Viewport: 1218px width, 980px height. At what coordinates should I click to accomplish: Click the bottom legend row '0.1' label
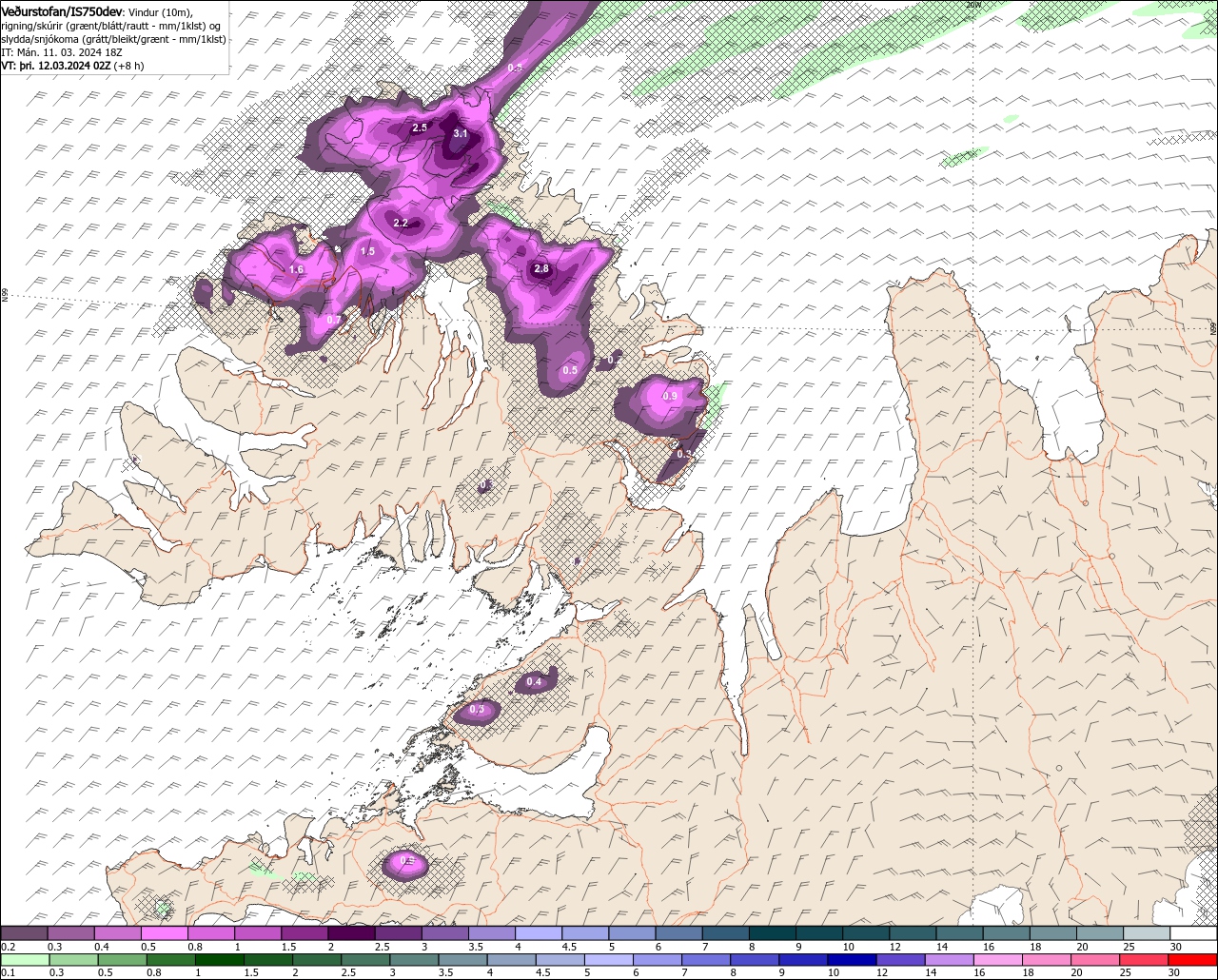coord(8,972)
